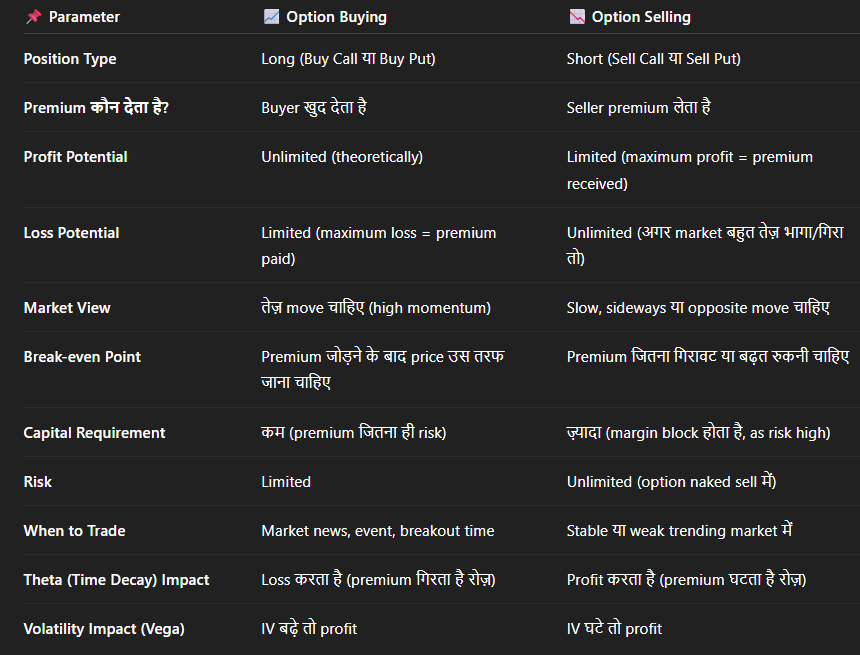Click the Capital Requirement row label
Image resolution: width=860 pixels, height=655 pixels.
click(94, 433)
